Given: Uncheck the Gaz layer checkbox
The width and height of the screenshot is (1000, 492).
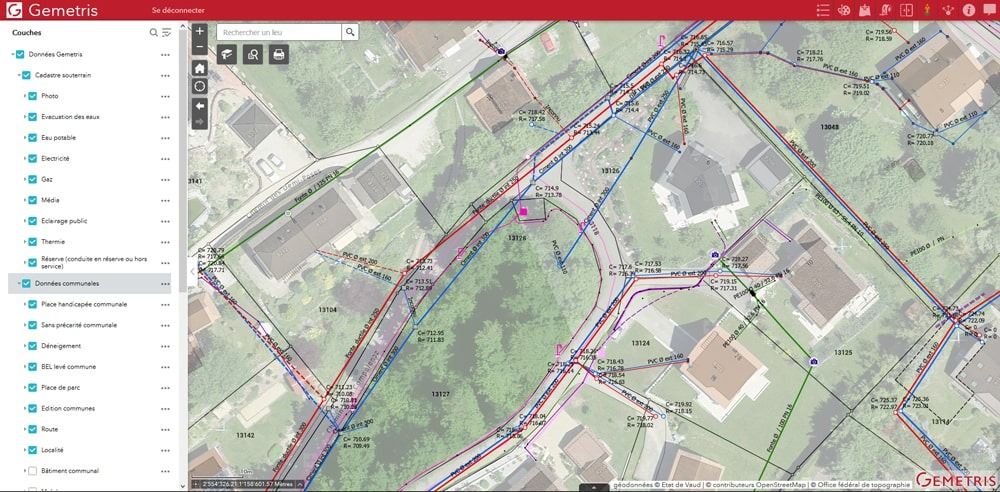Looking at the screenshot, I should tap(33, 180).
